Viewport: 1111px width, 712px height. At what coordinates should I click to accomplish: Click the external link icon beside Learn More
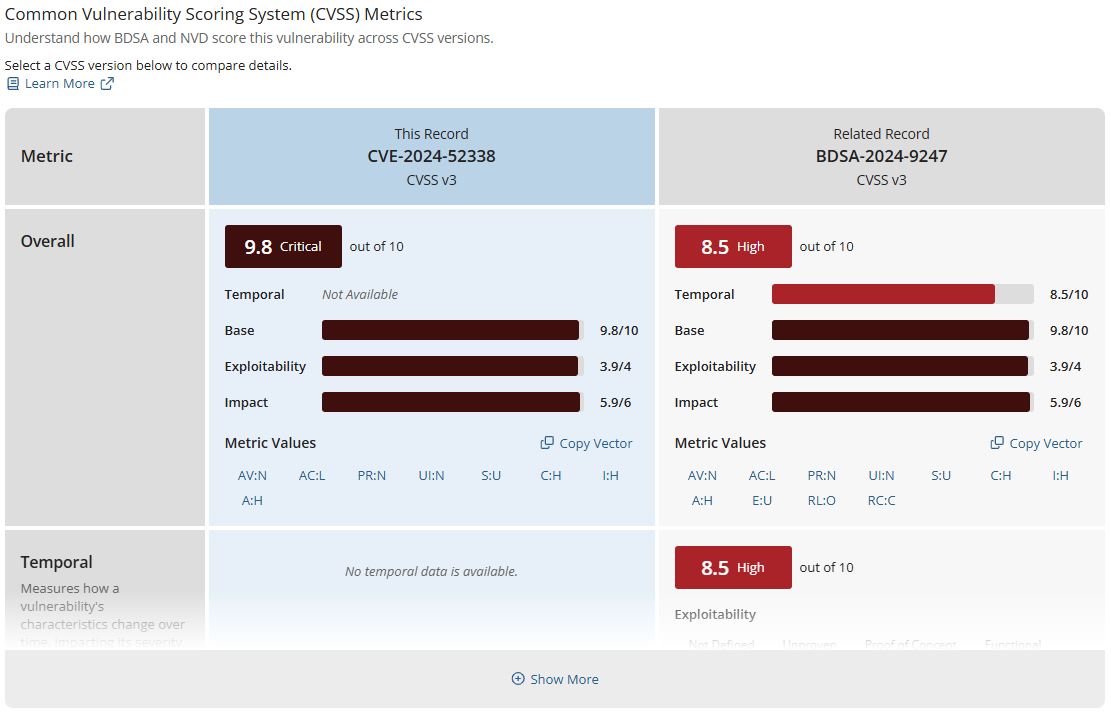pos(107,84)
